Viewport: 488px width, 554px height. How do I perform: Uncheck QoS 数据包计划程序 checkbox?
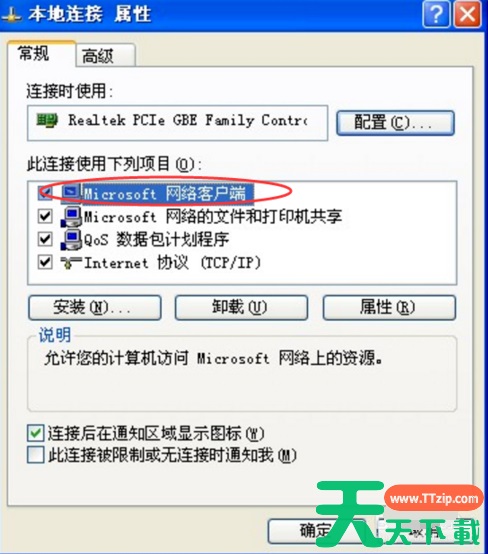[x=45, y=239]
